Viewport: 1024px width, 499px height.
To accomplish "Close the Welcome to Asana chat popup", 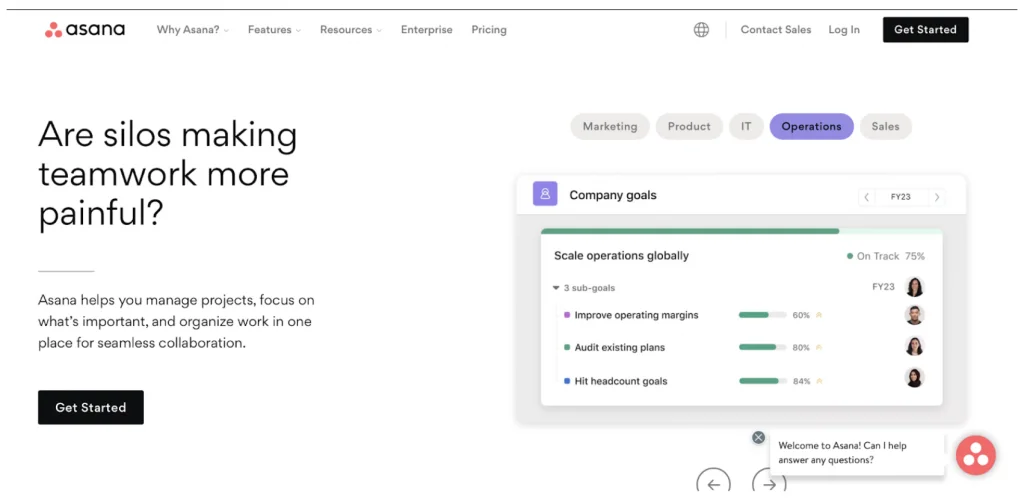I will click(x=758, y=438).
